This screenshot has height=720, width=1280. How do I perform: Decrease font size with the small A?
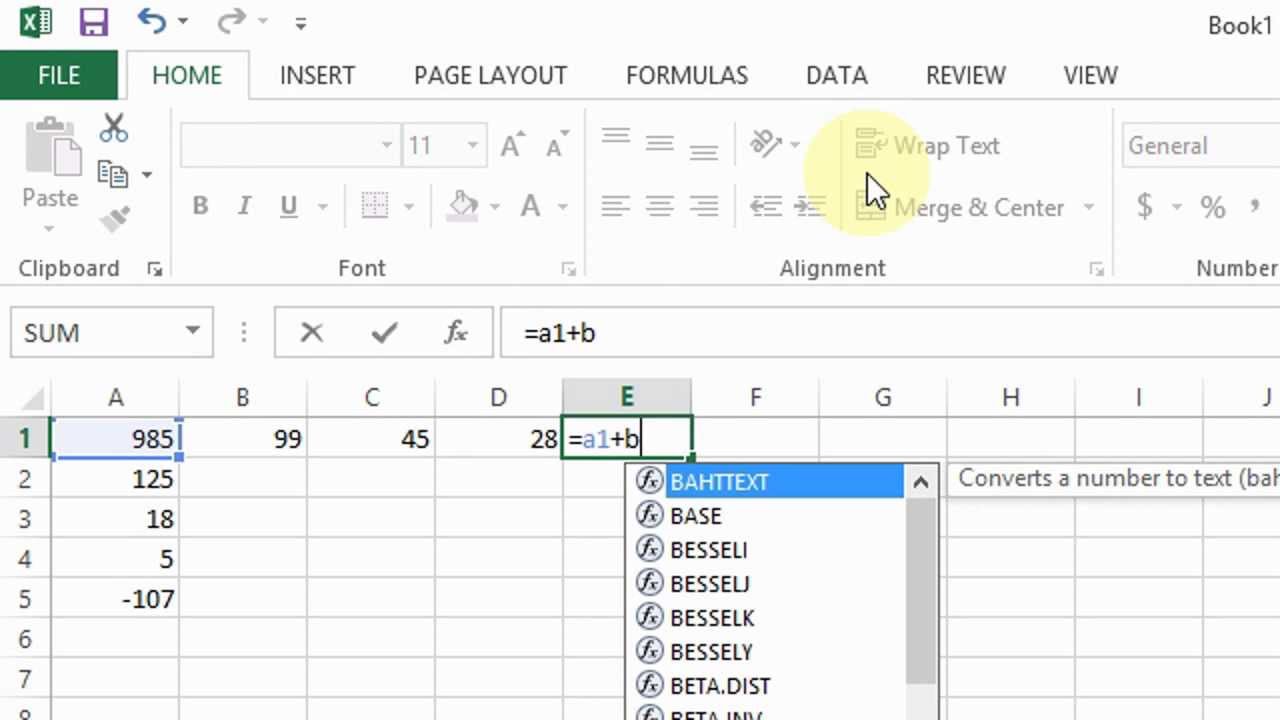click(557, 146)
